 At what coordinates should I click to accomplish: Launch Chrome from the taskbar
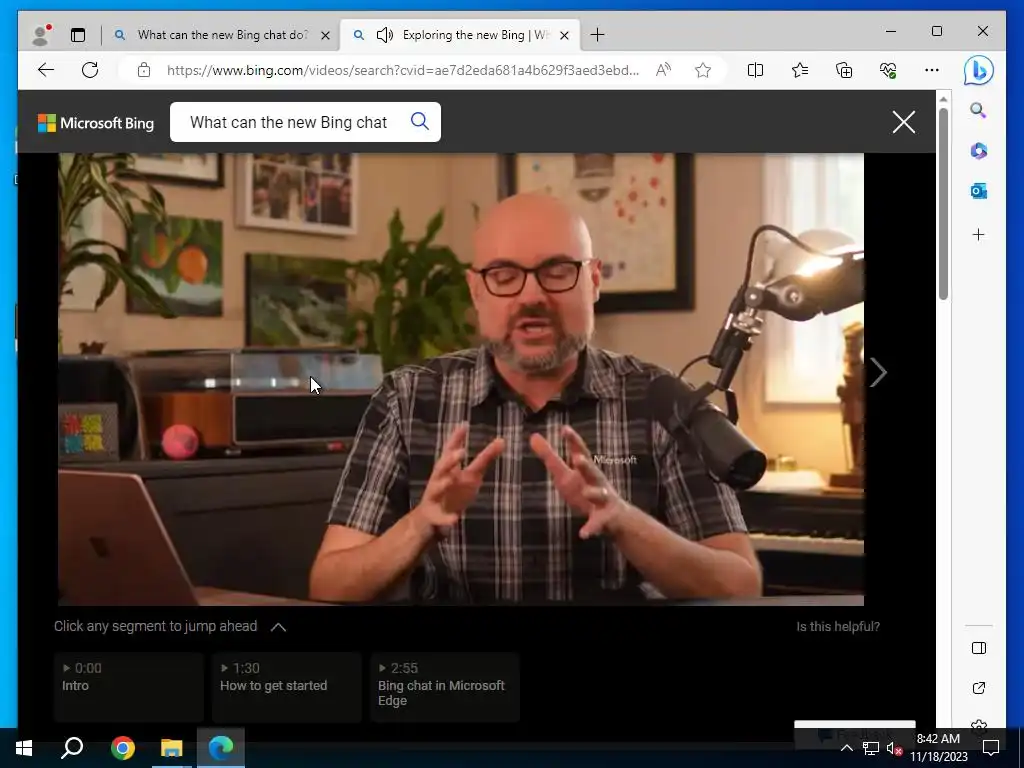122,748
